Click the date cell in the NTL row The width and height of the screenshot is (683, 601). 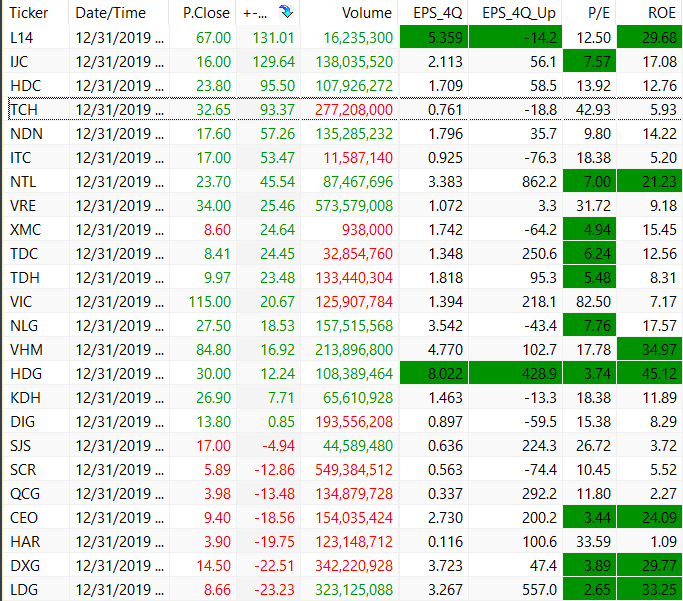[x=119, y=181]
